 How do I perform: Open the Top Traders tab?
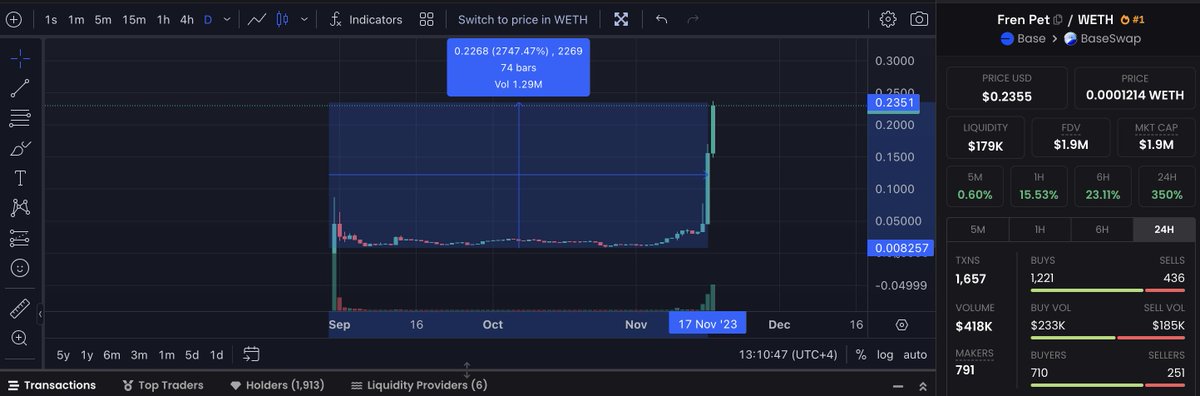tap(162, 385)
